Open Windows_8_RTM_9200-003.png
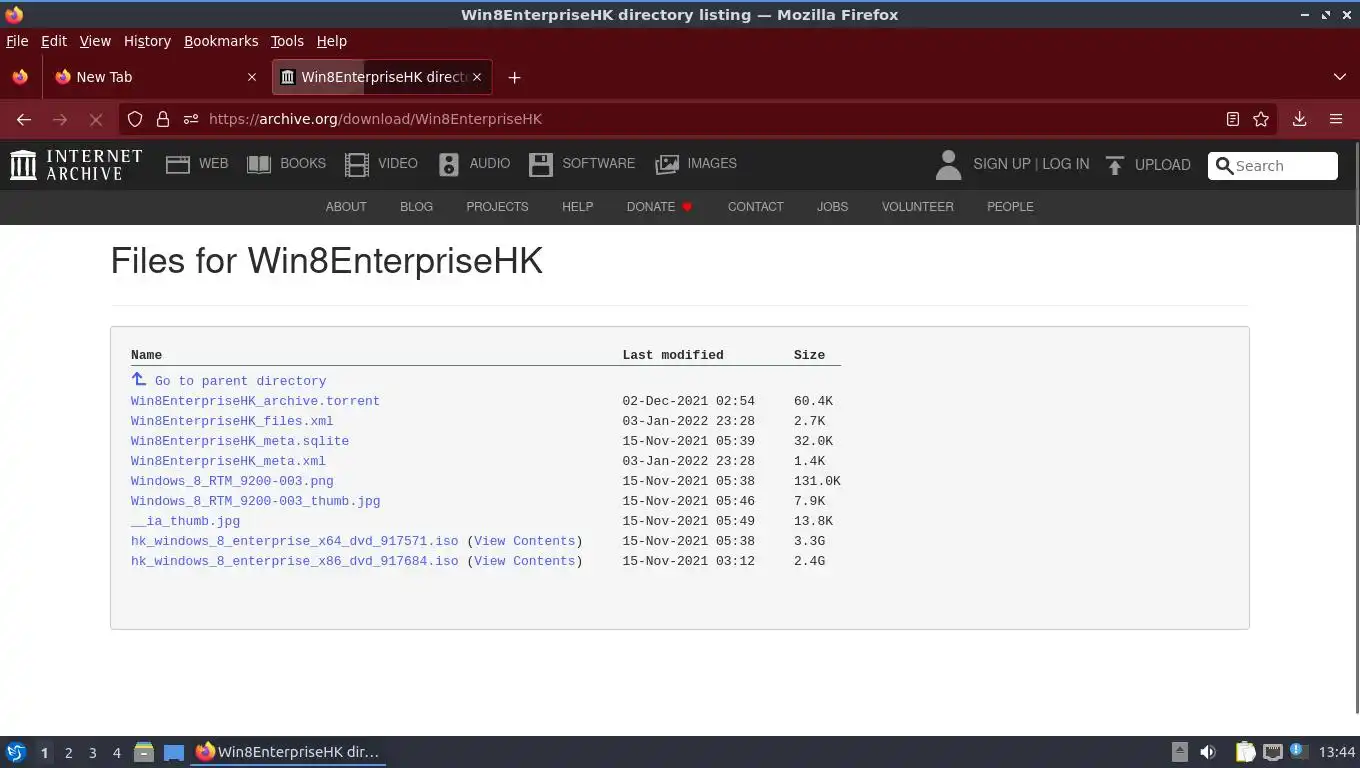This screenshot has height=768, width=1360. [232, 481]
